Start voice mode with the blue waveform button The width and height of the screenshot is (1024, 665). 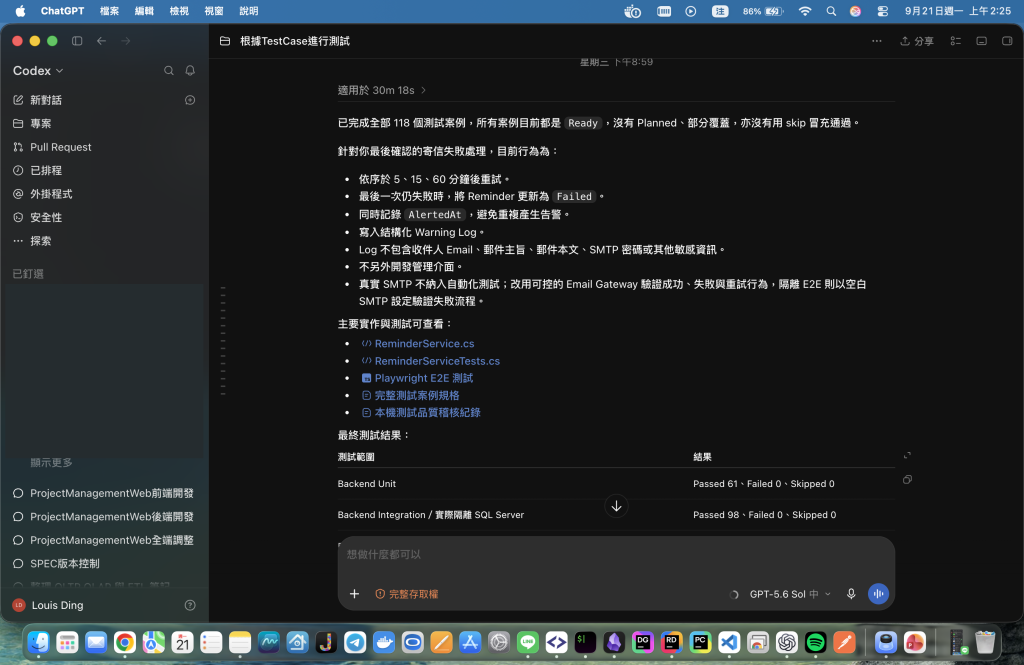[878, 594]
